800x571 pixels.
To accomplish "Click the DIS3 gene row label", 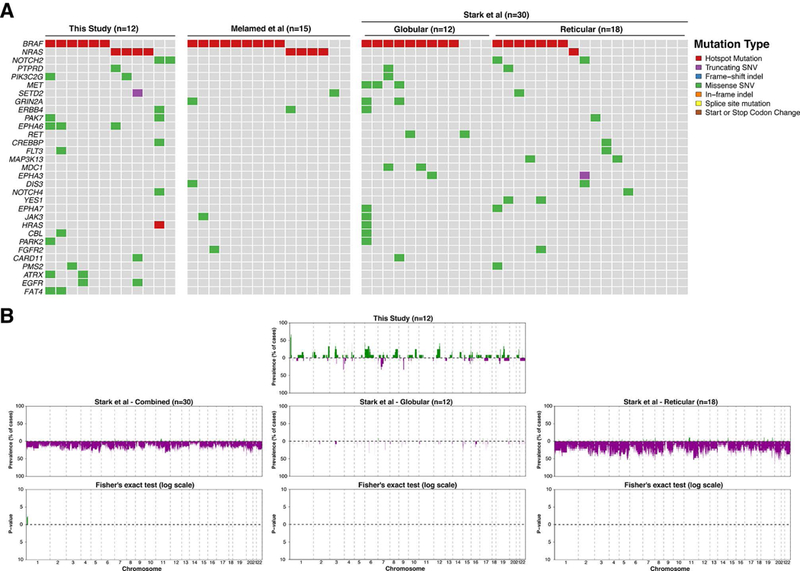I will 35,184.
